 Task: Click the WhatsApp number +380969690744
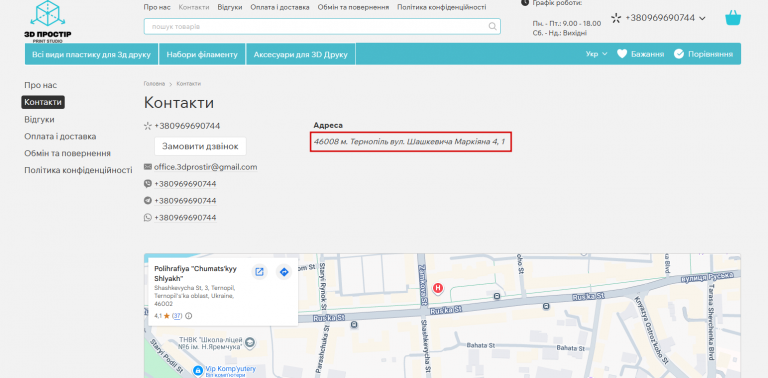[x=185, y=217]
